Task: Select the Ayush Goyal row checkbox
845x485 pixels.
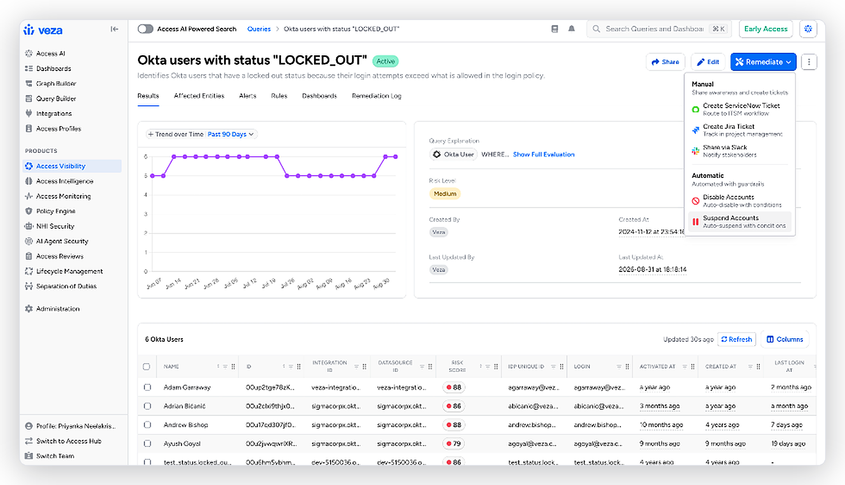Action: click(147, 444)
